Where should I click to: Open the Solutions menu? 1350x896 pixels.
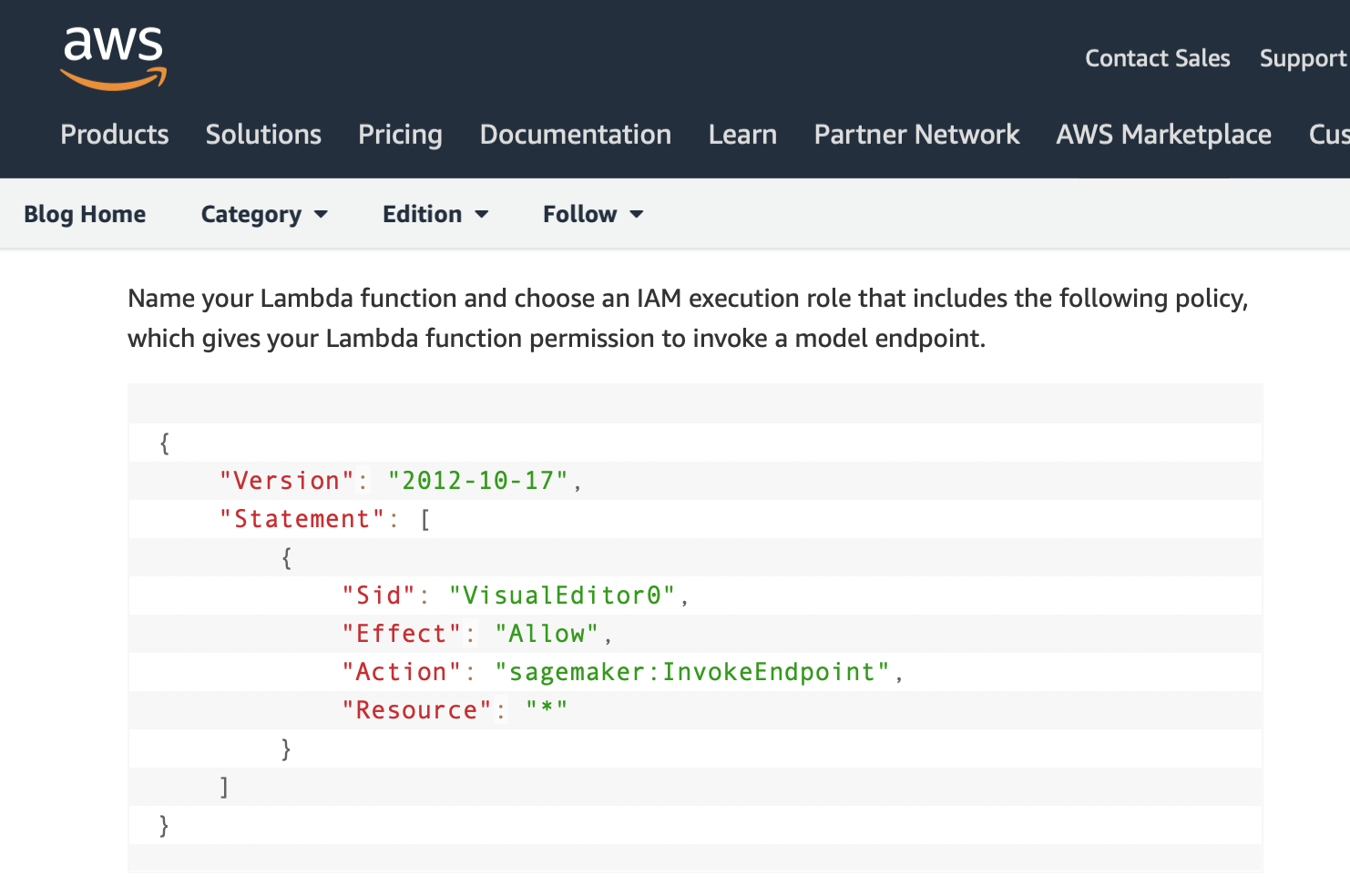point(263,135)
